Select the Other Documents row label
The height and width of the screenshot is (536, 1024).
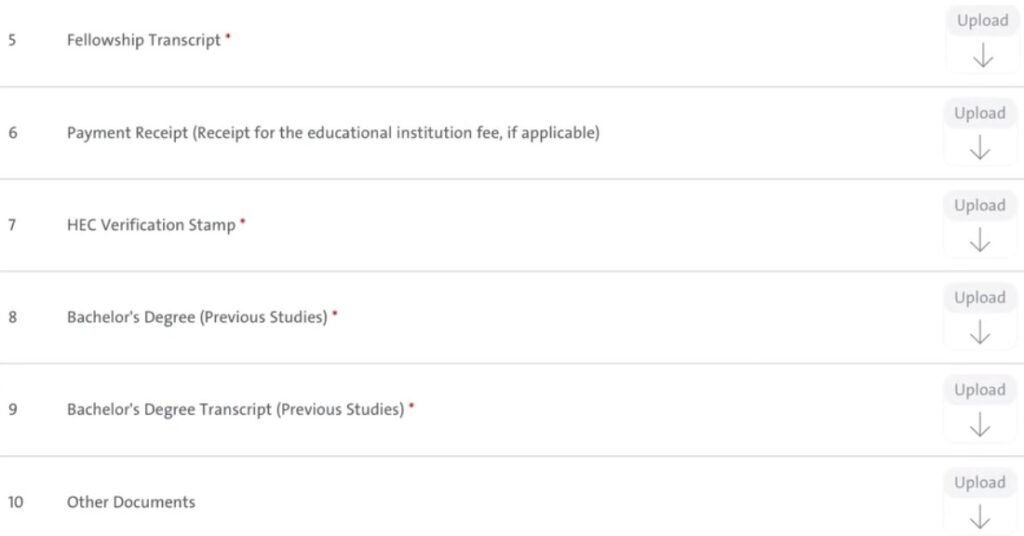(131, 502)
